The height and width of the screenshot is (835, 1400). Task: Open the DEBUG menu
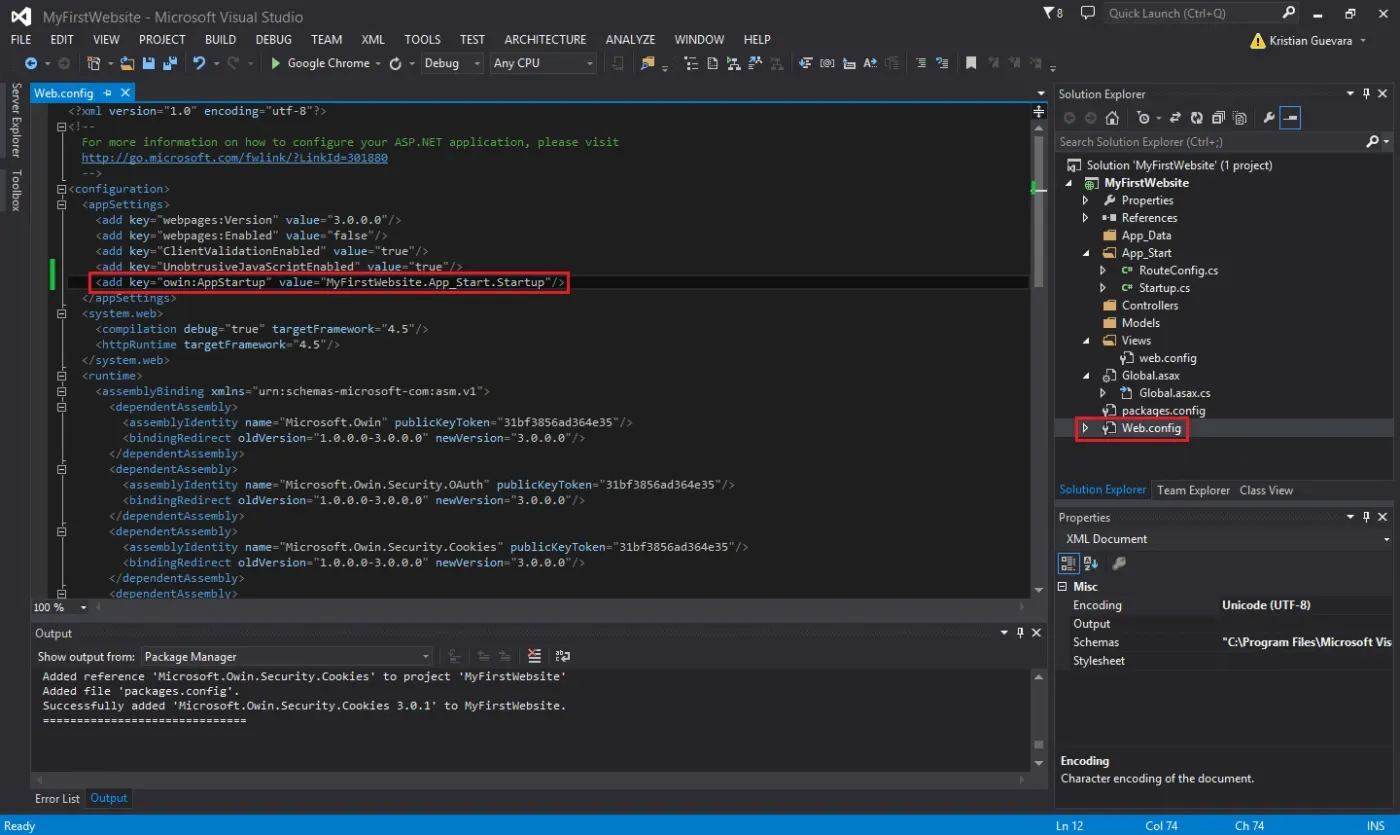click(x=274, y=39)
